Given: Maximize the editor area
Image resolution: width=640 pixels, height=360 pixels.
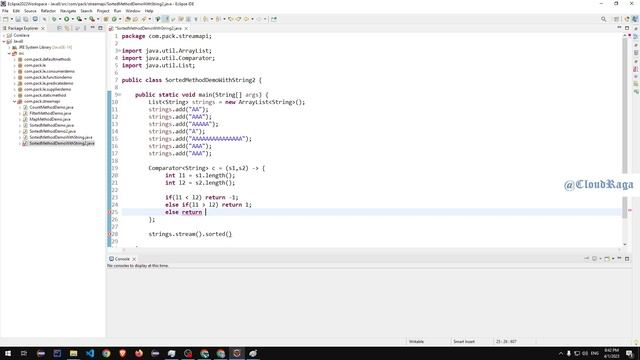Looking at the screenshot, I should (x=627, y=28).
